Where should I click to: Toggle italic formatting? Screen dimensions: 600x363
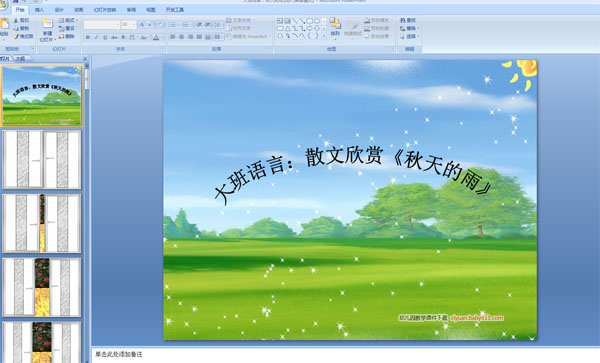click(96, 37)
